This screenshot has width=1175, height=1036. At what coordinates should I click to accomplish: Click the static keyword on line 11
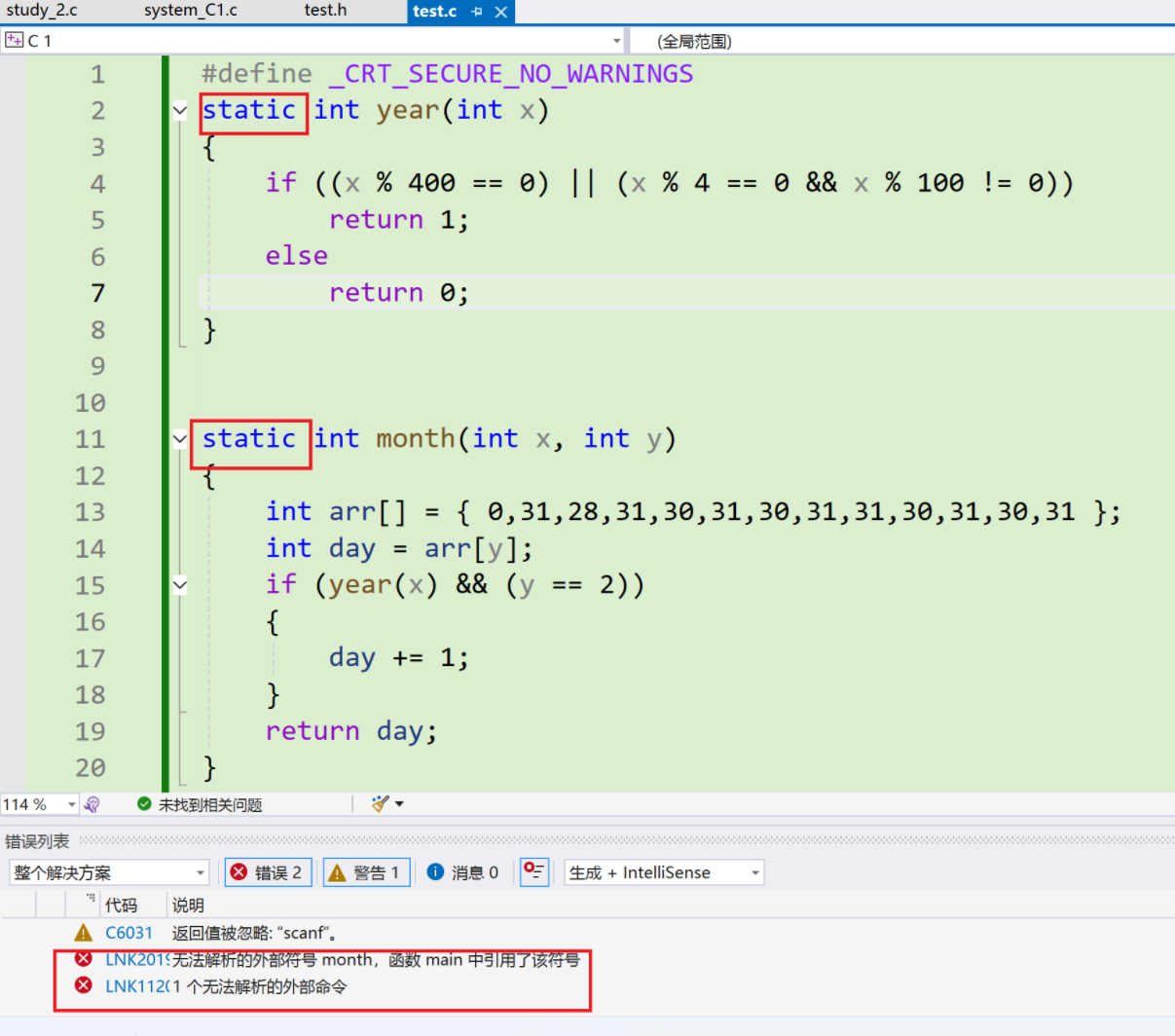click(x=249, y=439)
